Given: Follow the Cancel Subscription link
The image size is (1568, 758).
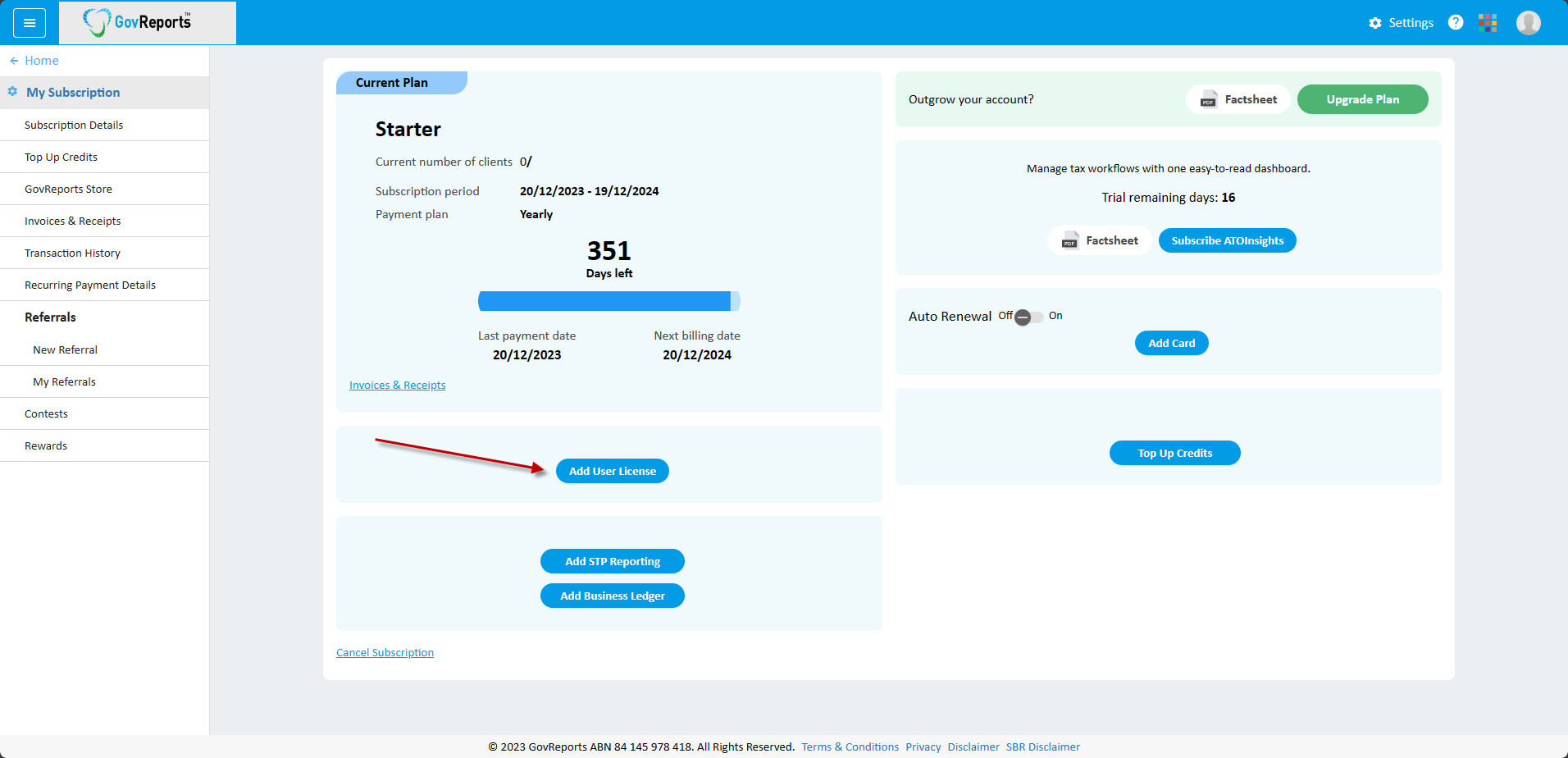Looking at the screenshot, I should pyautogui.click(x=385, y=652).
